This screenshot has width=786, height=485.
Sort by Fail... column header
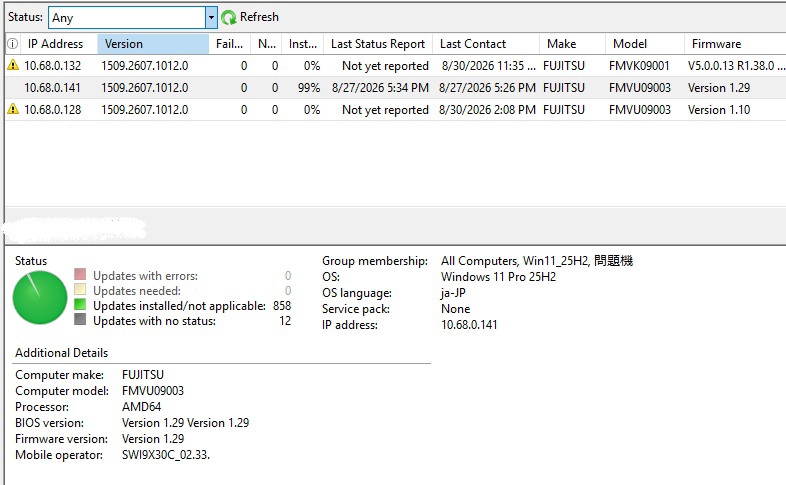click(x=230, y=44)
